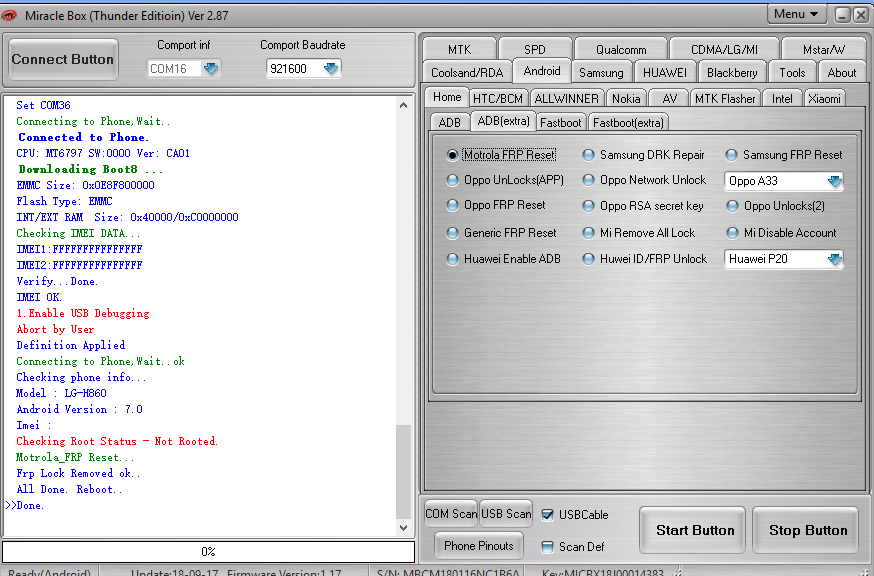Select Oppo RSA secret key option
Image resolution: width=874 pixels, height=576 pixels.
point(589,206)
